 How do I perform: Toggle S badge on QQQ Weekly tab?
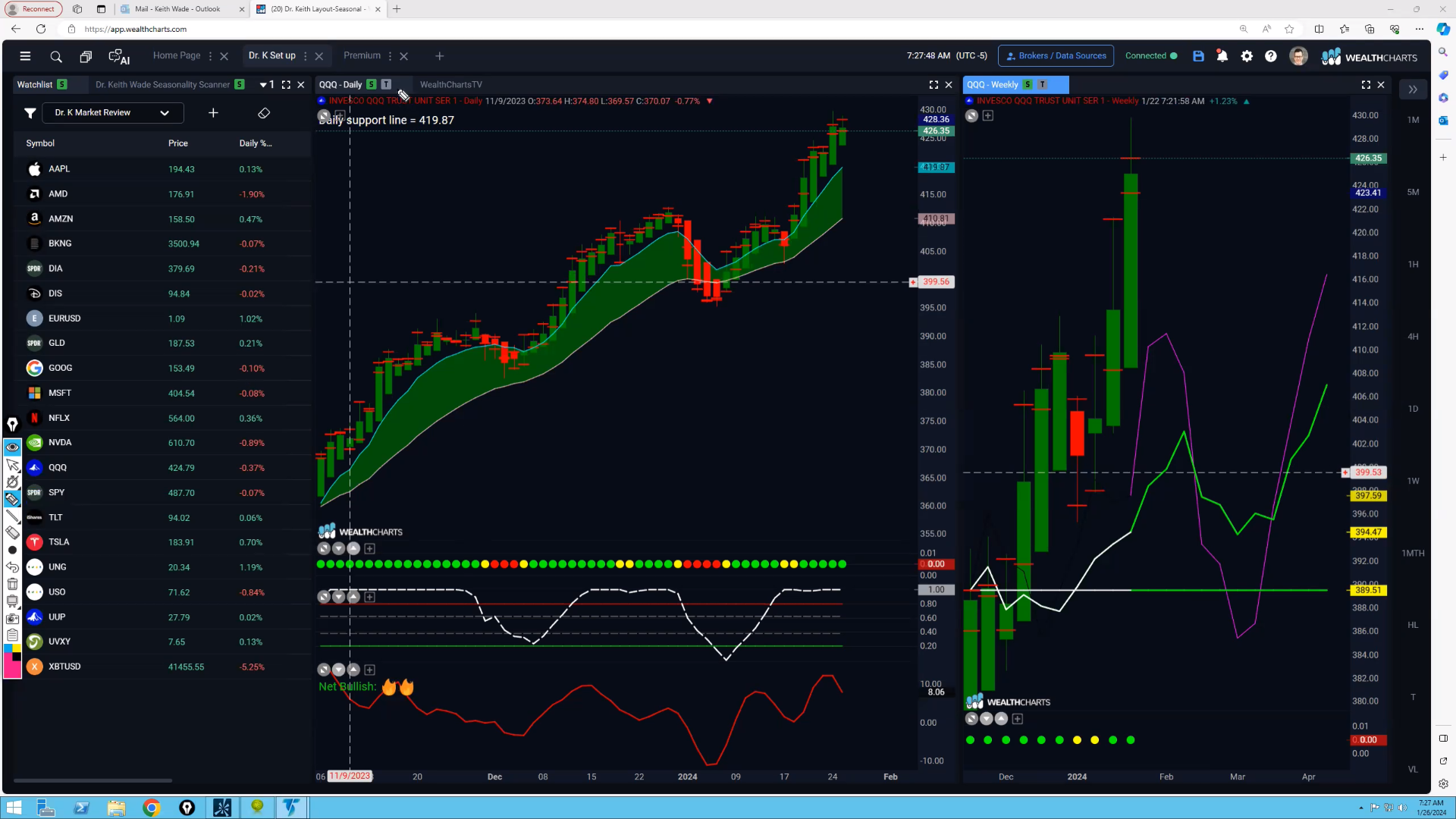coord(1028,85)
